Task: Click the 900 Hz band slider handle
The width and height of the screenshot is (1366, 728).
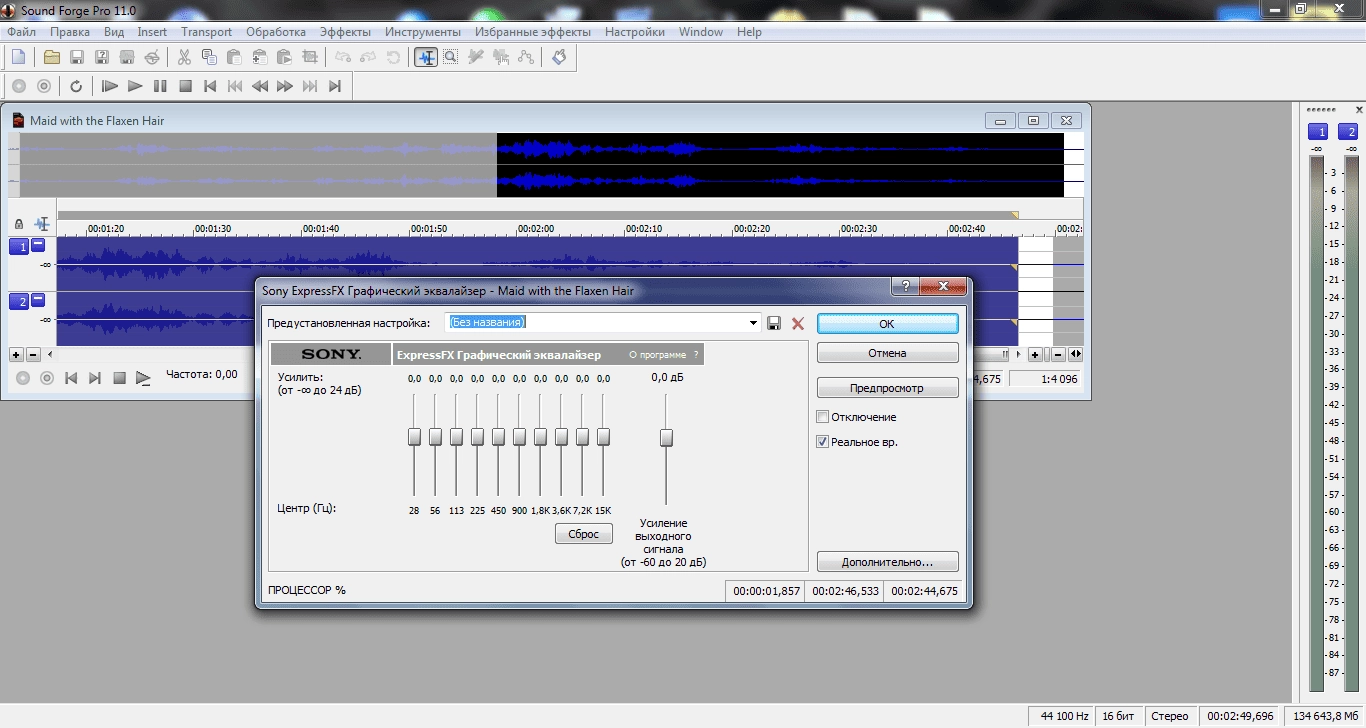Action: 519,437
